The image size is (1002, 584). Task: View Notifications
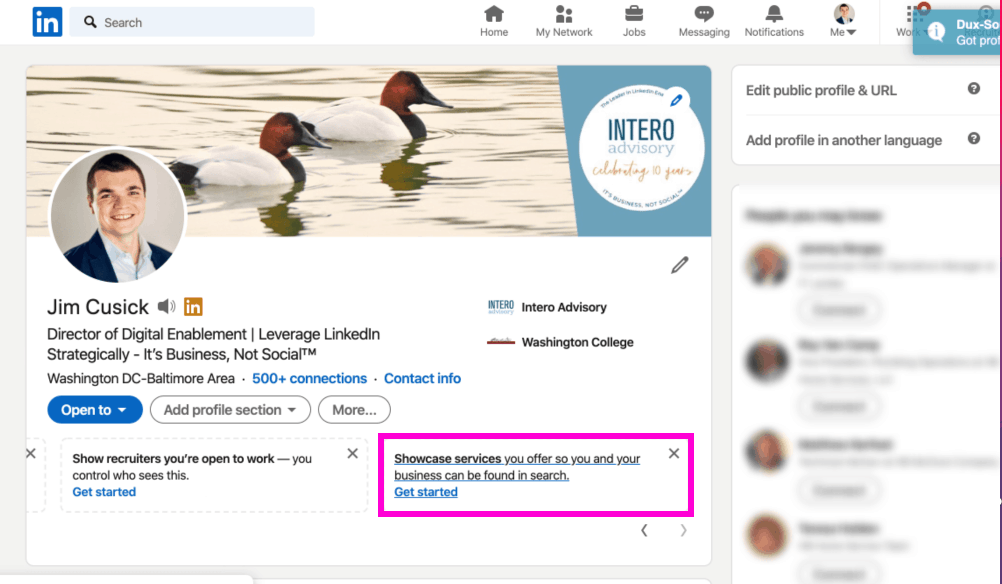click(x=774, y=22)
